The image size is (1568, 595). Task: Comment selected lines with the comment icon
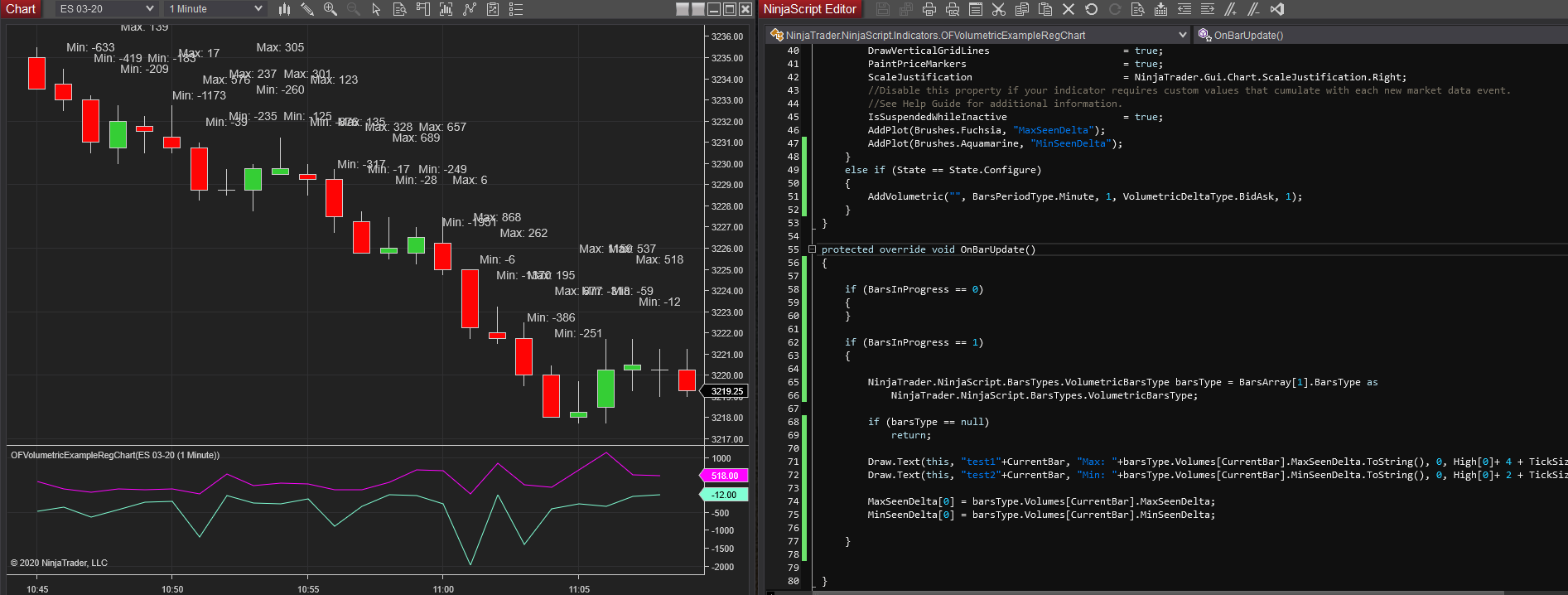tap(1231, 9)
